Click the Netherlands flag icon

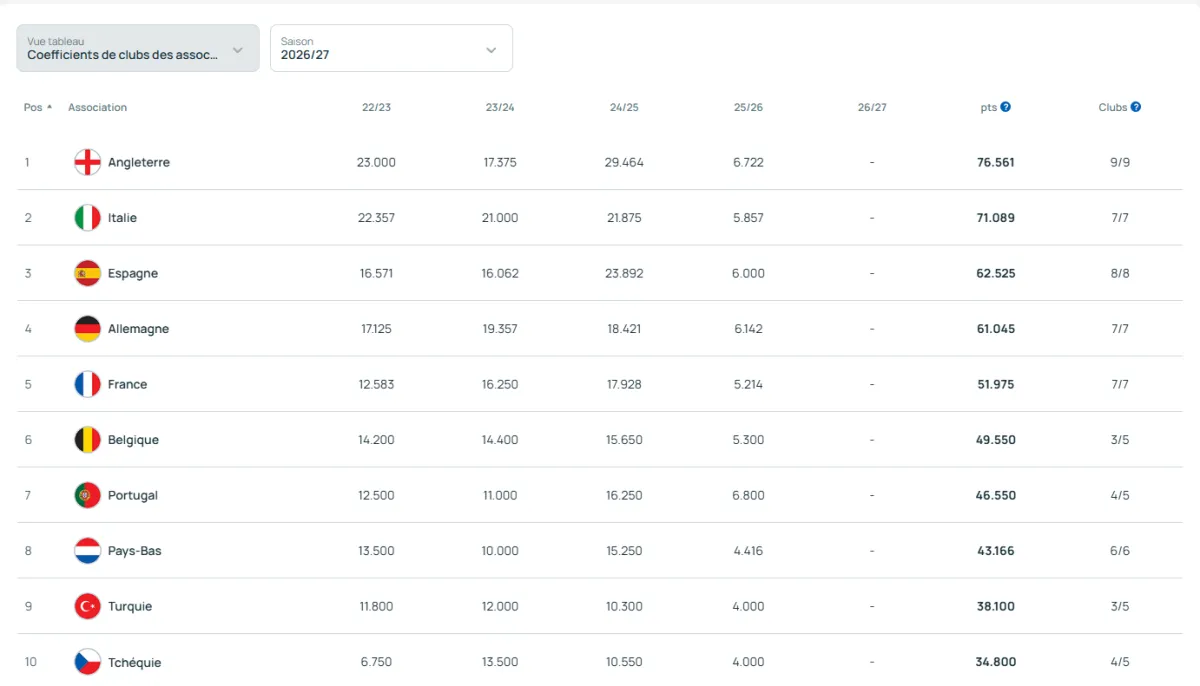click(x=88, y=551)
